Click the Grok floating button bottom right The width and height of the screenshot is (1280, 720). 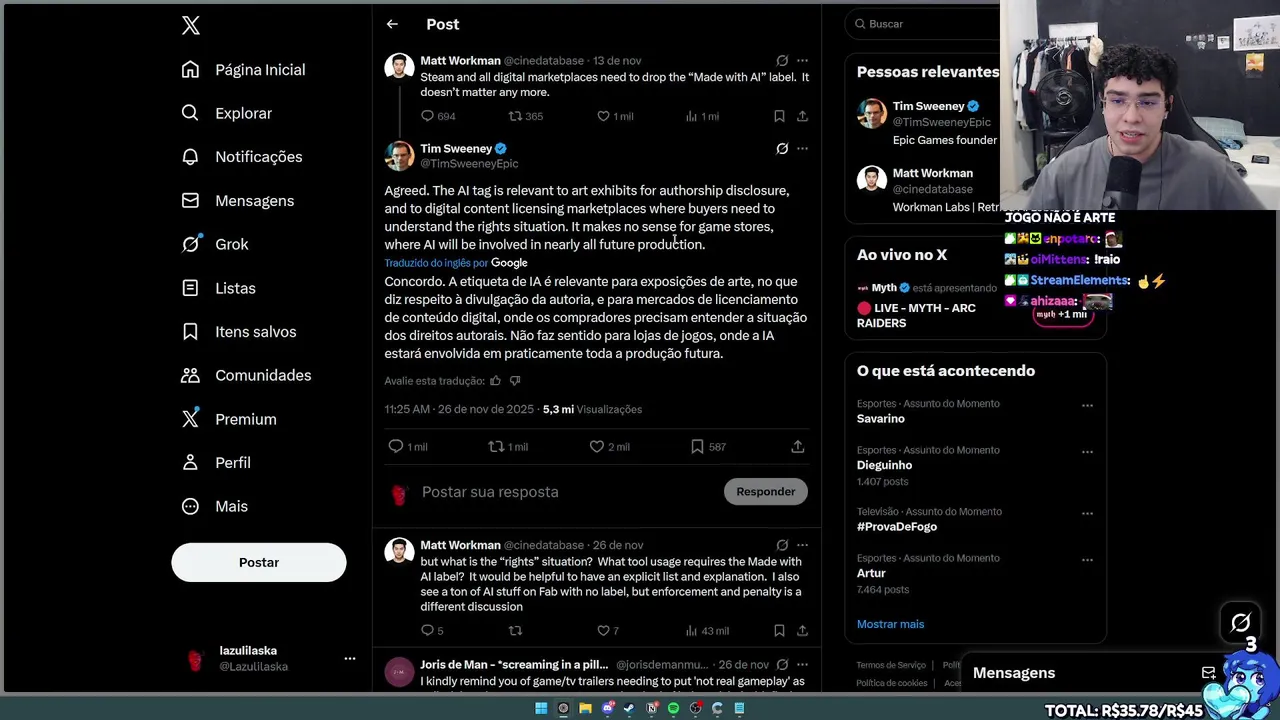(1240, 624)
